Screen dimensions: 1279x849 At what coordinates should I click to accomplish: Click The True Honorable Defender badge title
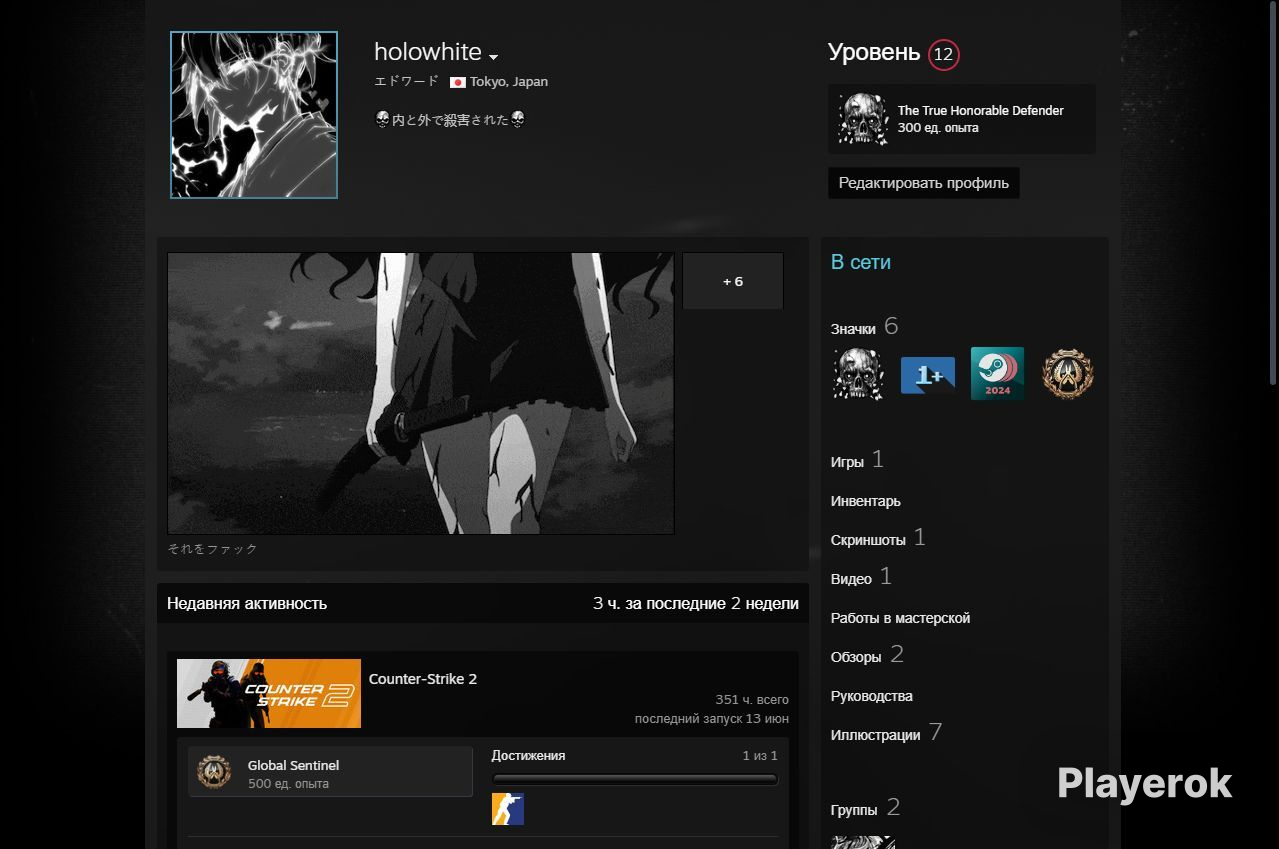pyautogui.click(x=980, y=110)
